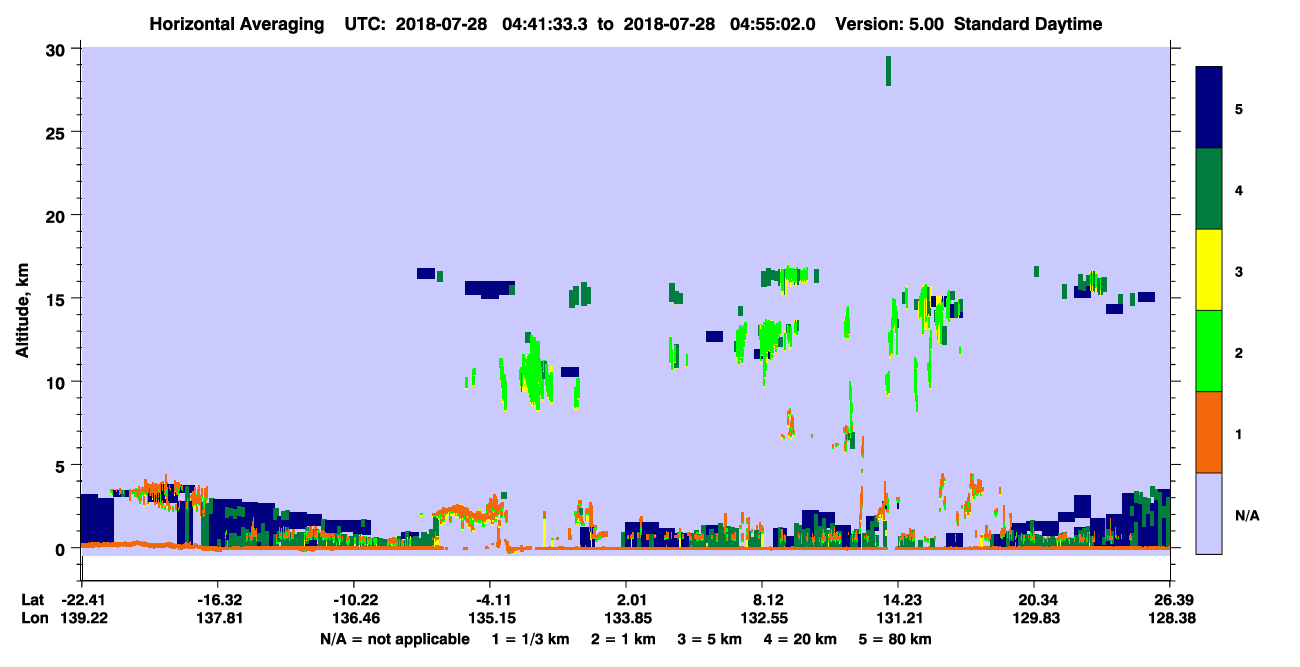
Task: Click latitude value -22.41
Action: click(x=81, y=600)
